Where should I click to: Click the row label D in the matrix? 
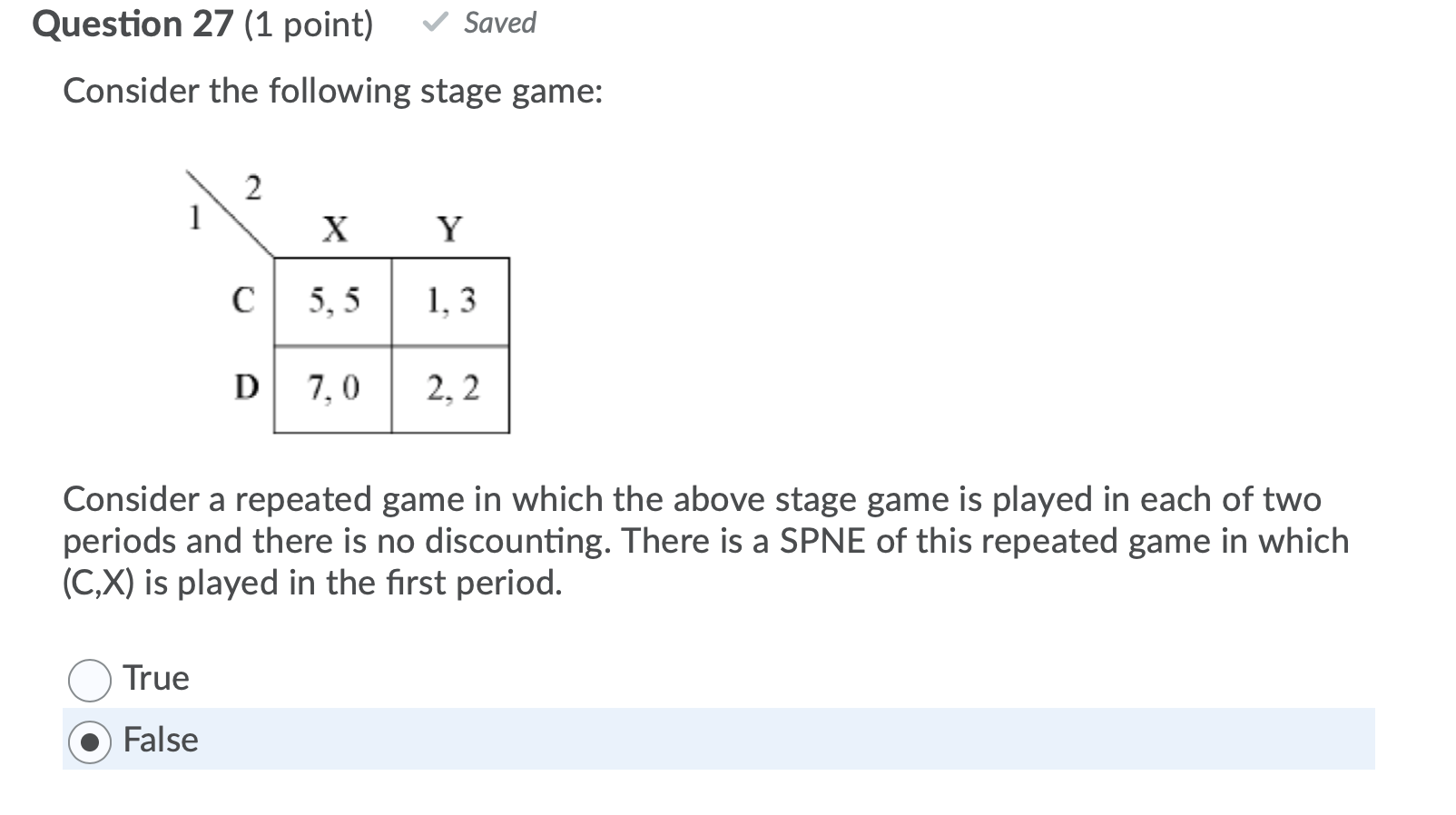245,388
